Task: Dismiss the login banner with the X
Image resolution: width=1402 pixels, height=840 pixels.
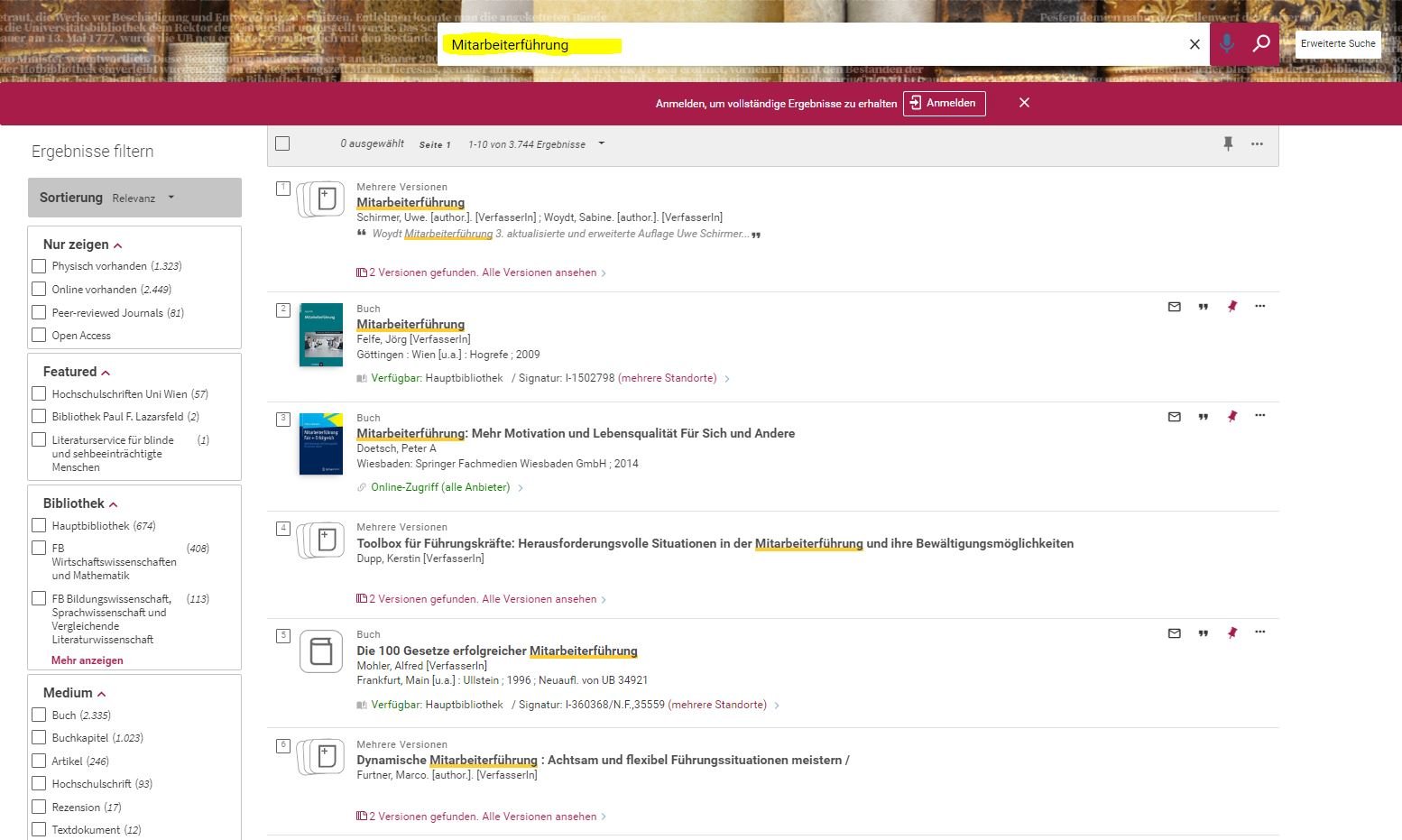Action: (x=1024, y=103)
